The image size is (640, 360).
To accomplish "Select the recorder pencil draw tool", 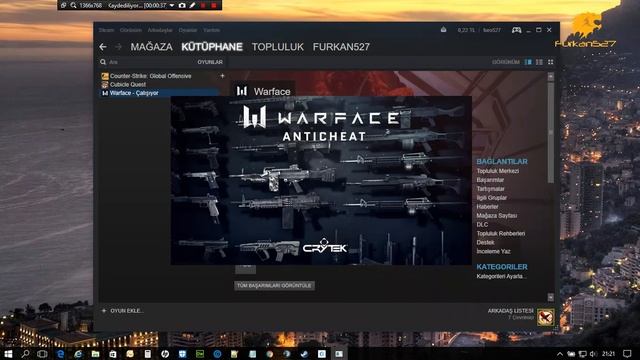I will coord(192,5).
